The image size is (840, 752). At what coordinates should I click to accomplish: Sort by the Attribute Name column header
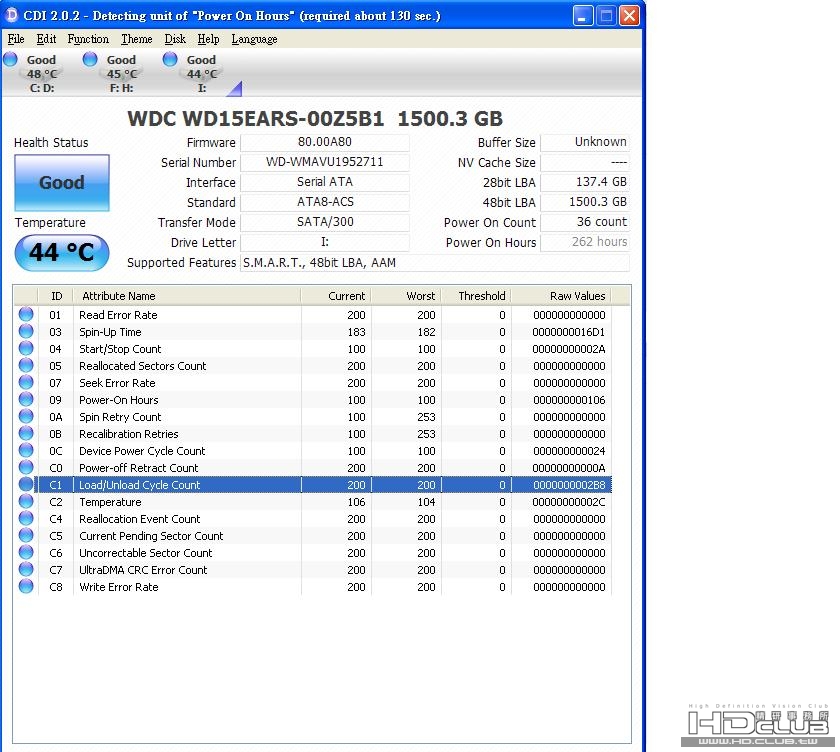tap(187, 296)
